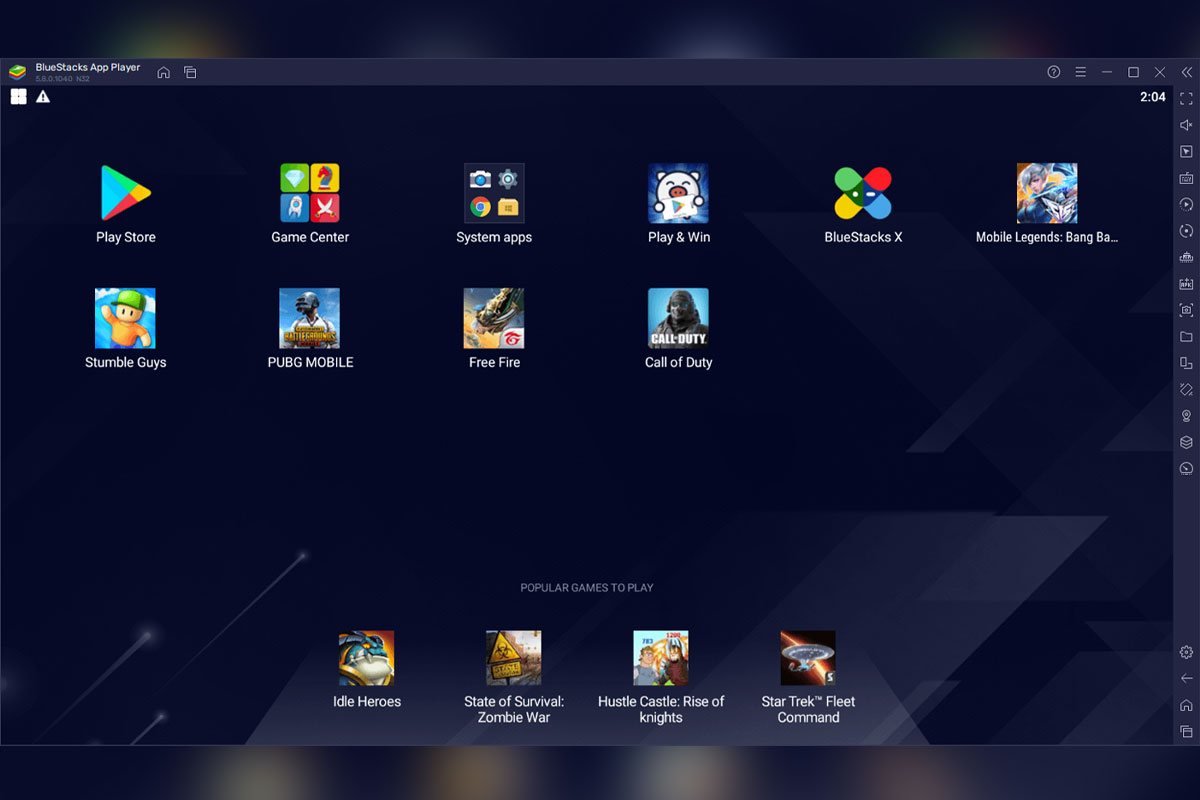The width and height of the screenshot is (1200, 800).
Task: Open game controls keyboard icon
Action: point(1186,178)
